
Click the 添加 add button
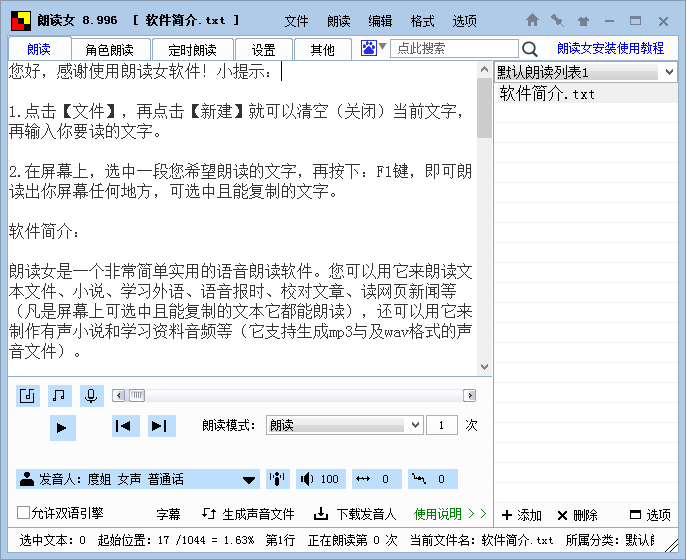[522, 515]
